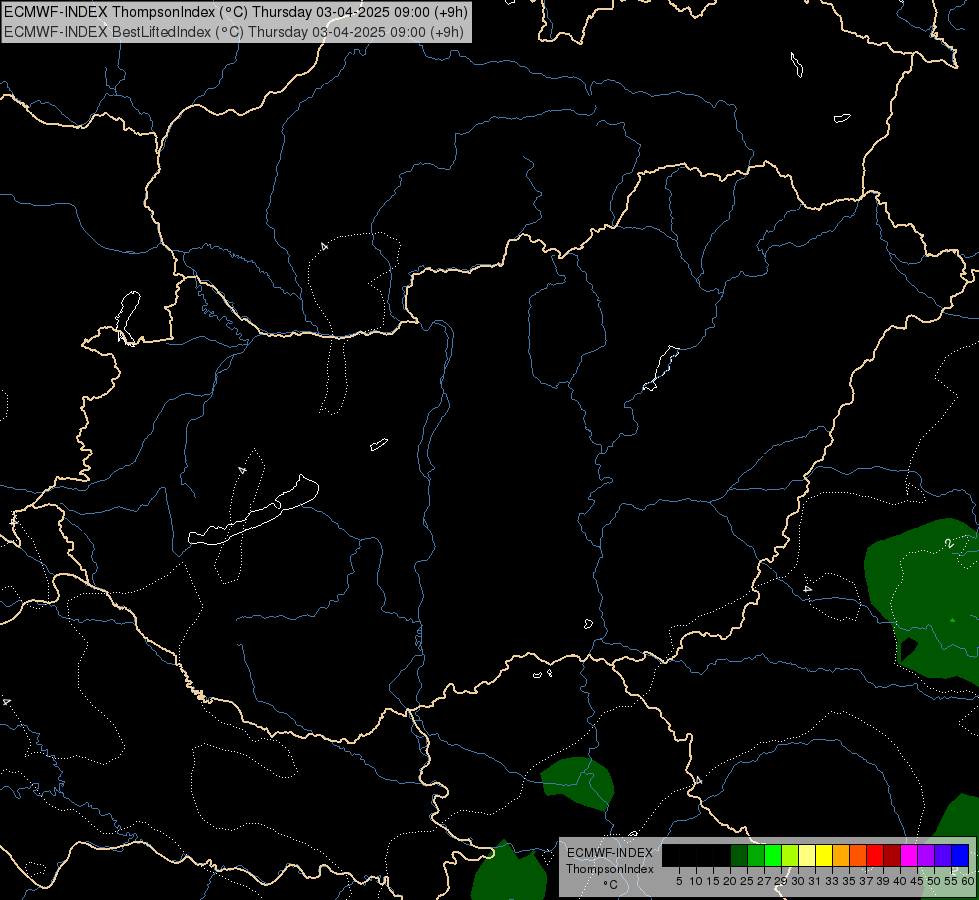The height and width of the screenshot is (900, 979).
Task: Click the legend label "ThompsonIndex"
Action: (610, 869)
